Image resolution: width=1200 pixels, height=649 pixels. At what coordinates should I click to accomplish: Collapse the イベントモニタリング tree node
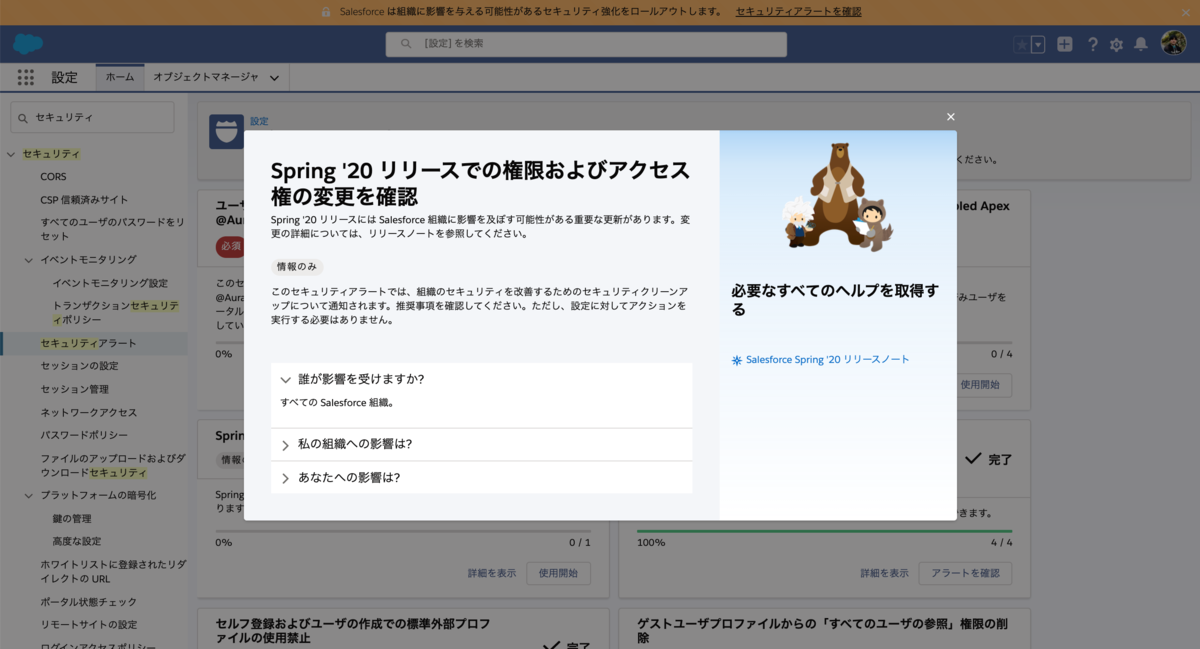pyautogui.click(x=29, y=260)
